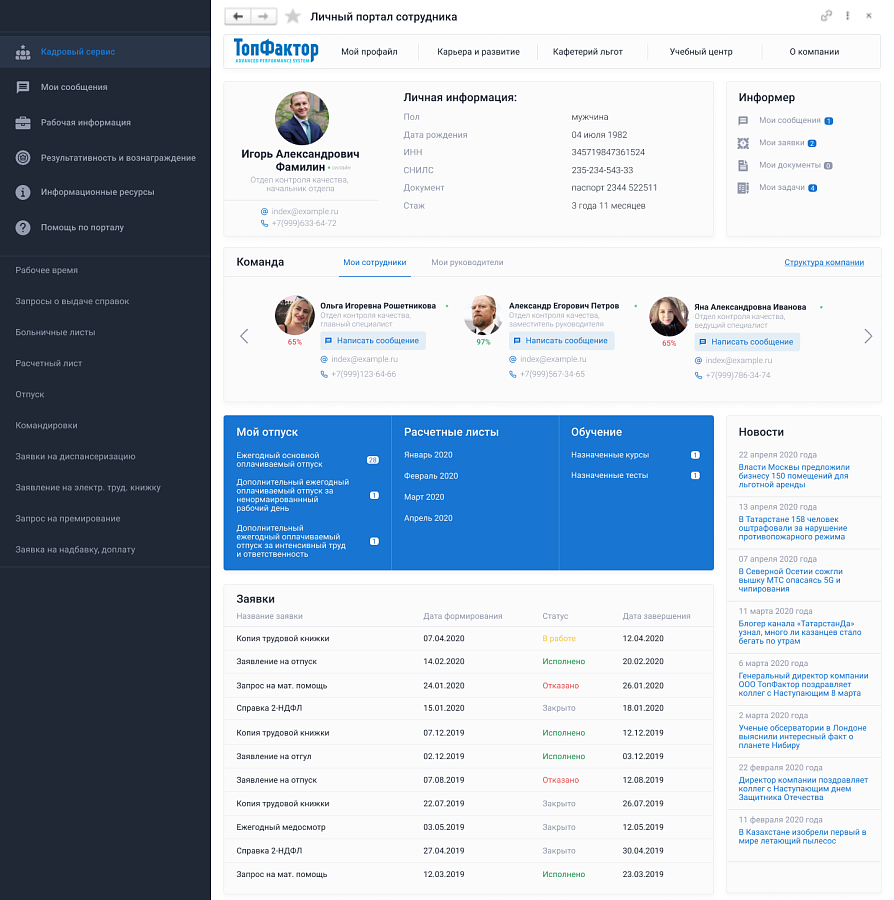Screen dimensions: 894x900
Task: Open Структура компании link
Action: point(824,262)
